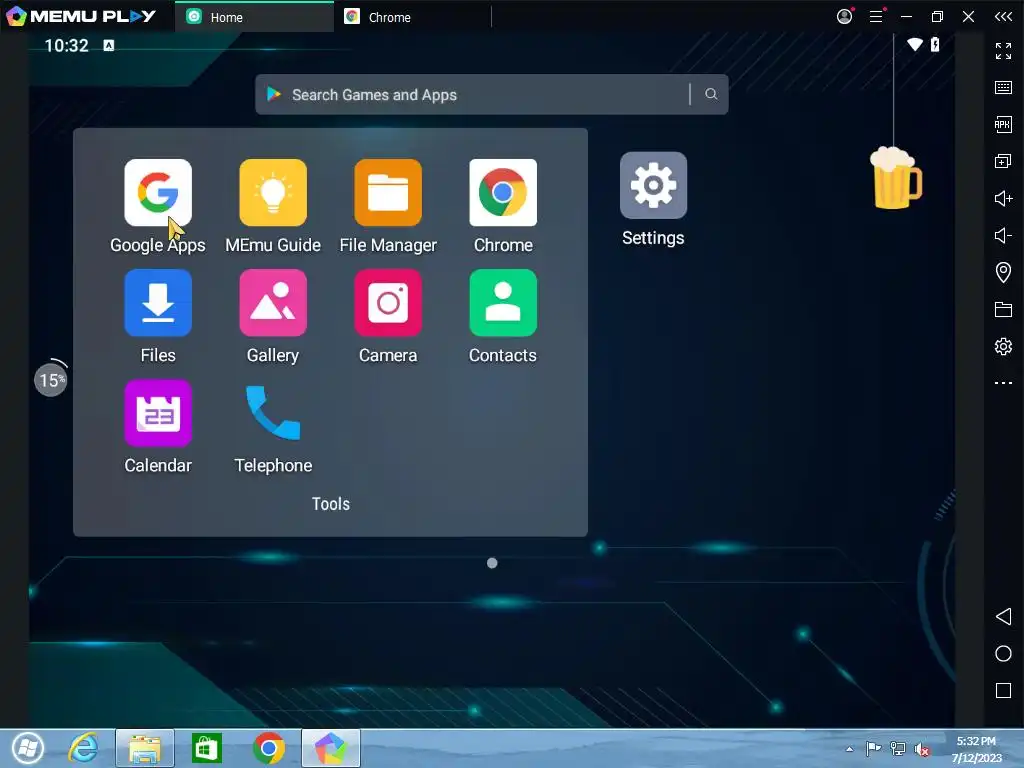Open the Windows Start menu
This screenshot has height=768, width=1024.
[x=27, y=748]
